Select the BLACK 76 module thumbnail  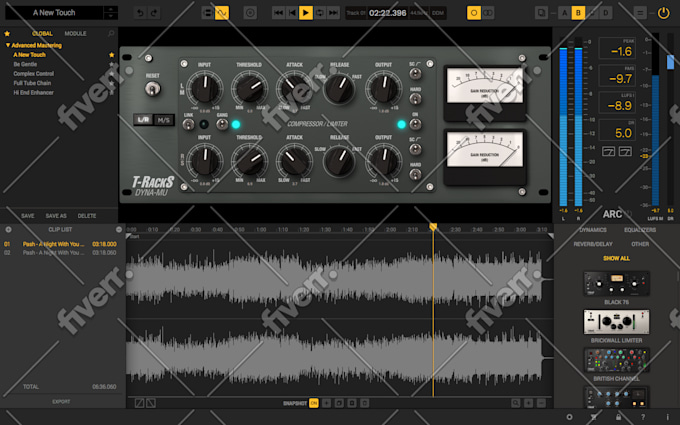click(x=616, y=284)
